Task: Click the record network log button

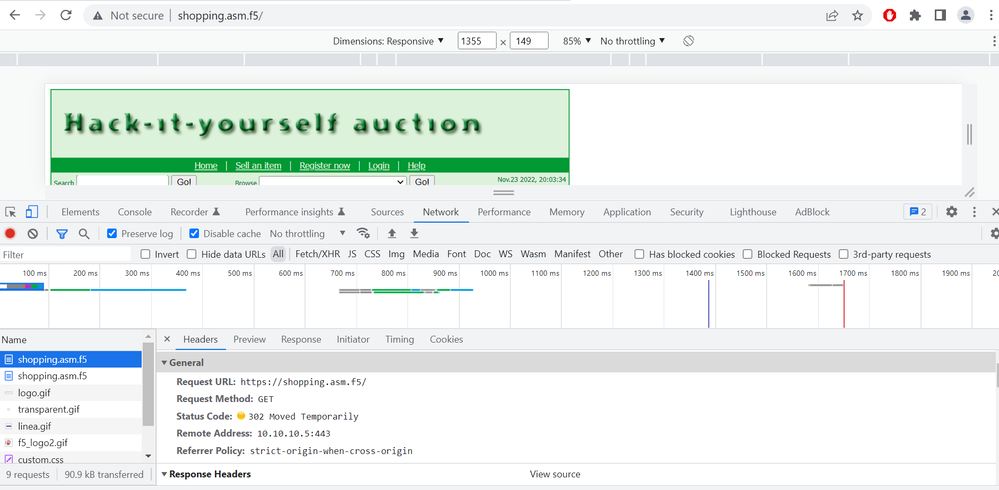Action: (10, 234)
